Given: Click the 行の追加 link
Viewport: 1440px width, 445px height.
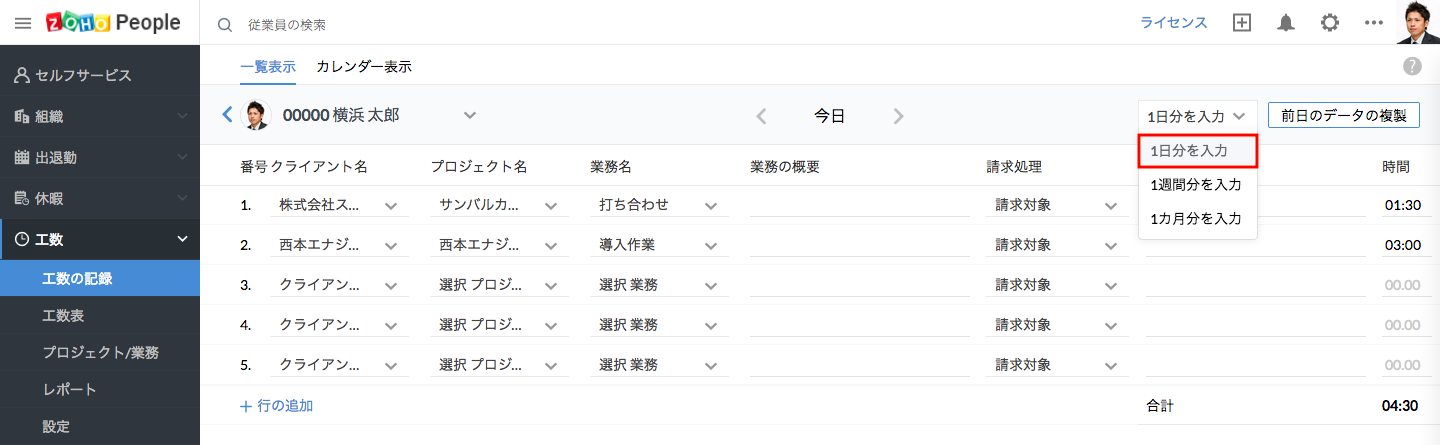Looking at the screenshot, I should point(277,406).
